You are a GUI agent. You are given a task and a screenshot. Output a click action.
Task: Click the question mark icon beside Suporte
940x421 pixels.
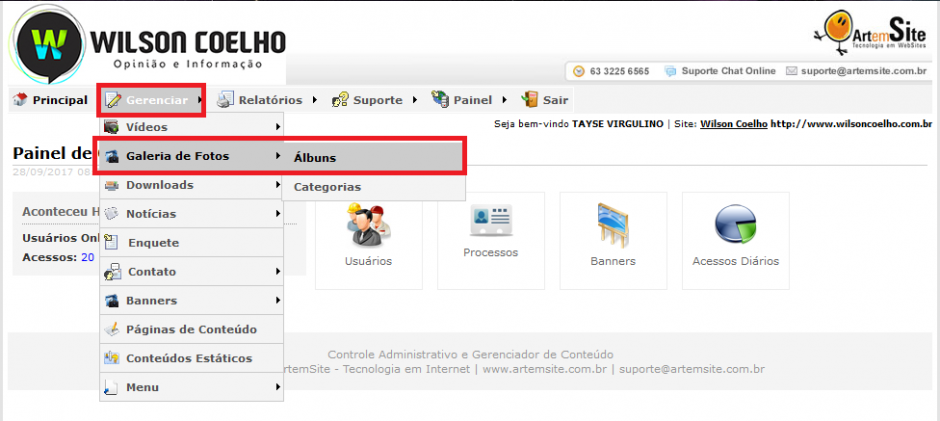pyautogui.click(x=340, y=100)
